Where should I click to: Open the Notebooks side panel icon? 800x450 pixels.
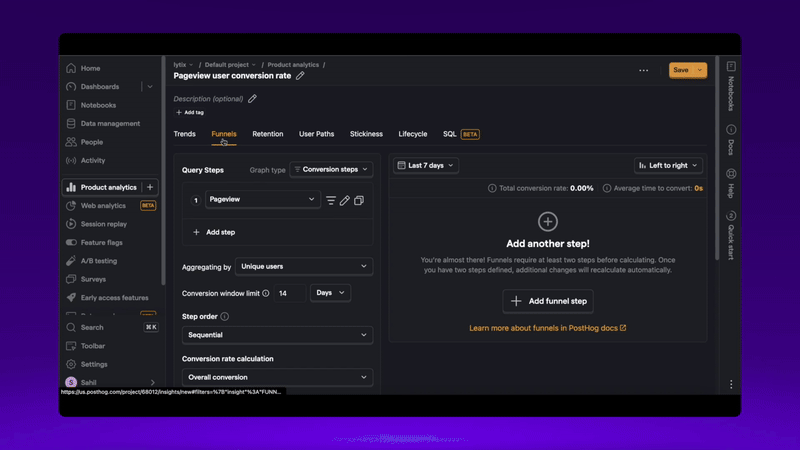tap(731, 67)
